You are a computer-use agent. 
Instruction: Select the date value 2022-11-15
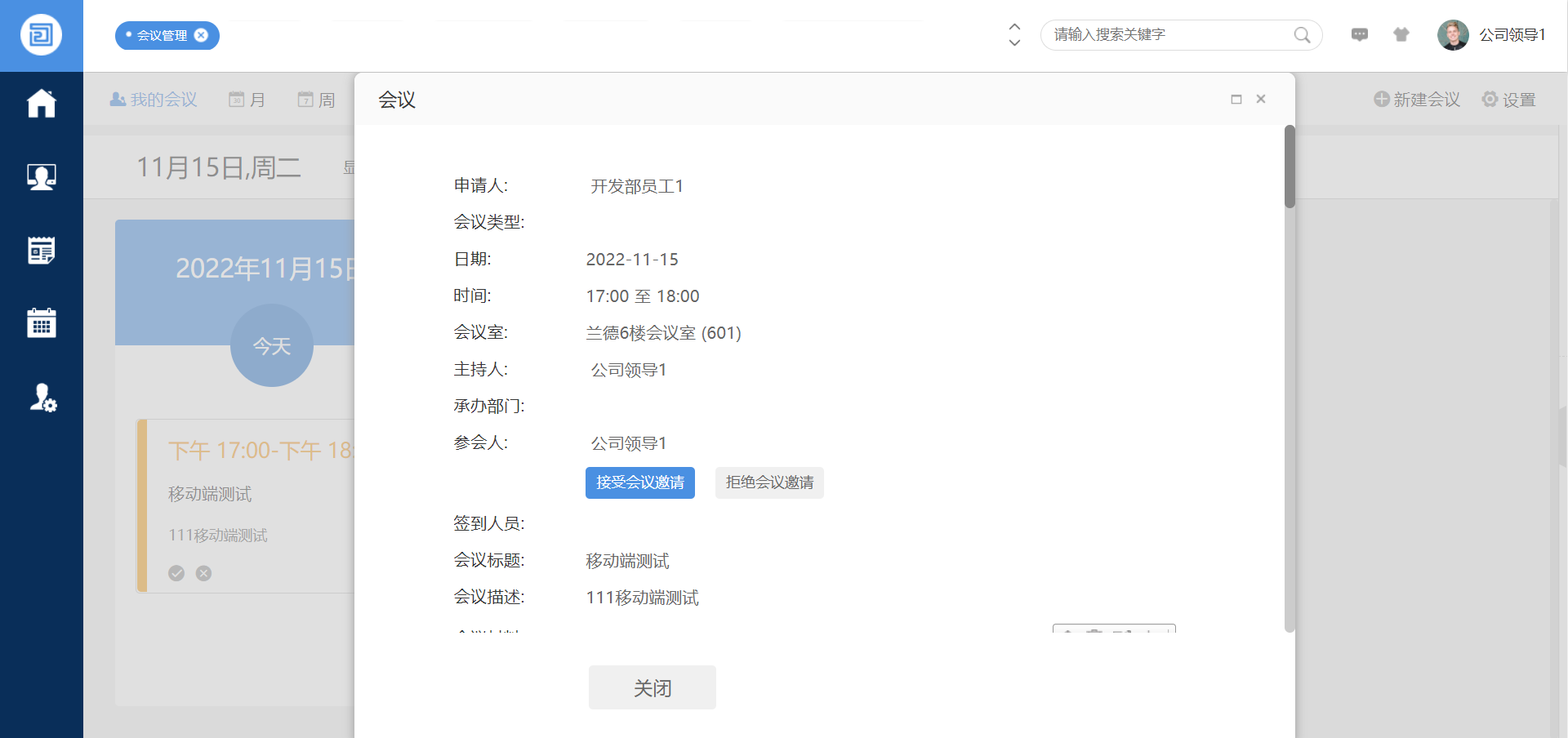pos(632,260)
